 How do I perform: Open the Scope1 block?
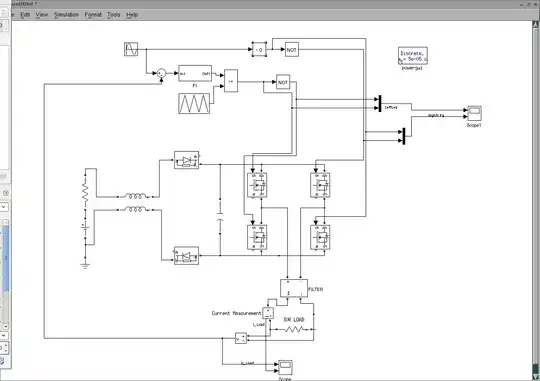[x=474, y=113]
